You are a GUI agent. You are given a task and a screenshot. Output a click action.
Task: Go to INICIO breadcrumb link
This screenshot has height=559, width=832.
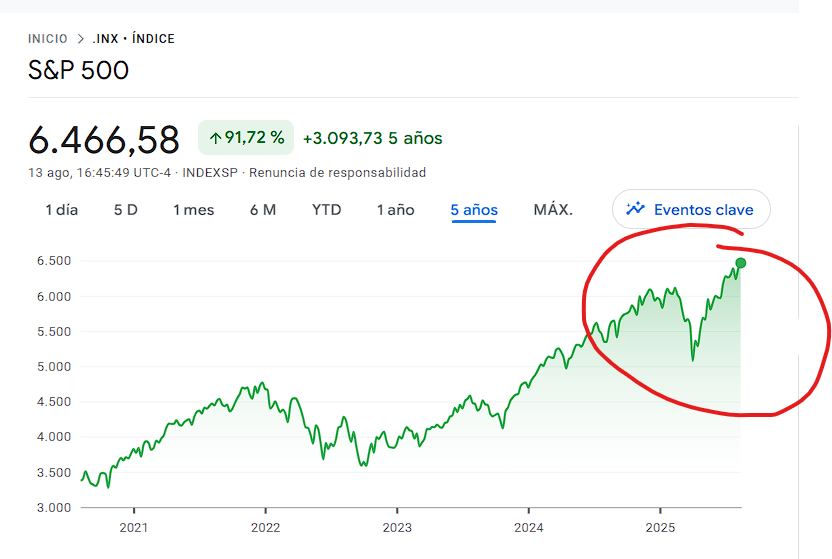(48, 39)
